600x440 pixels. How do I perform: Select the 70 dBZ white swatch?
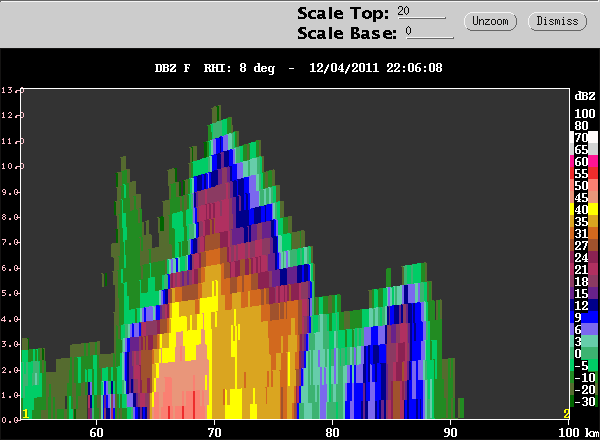[x=584, y=137]
